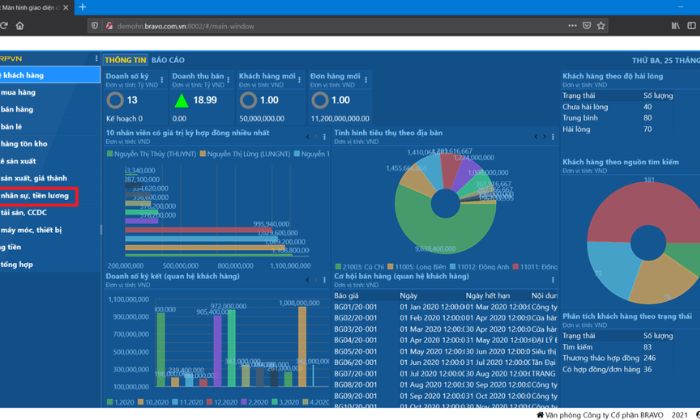
Task: Sort by the Ngày hết hạn column header
Action: point(488,295)
